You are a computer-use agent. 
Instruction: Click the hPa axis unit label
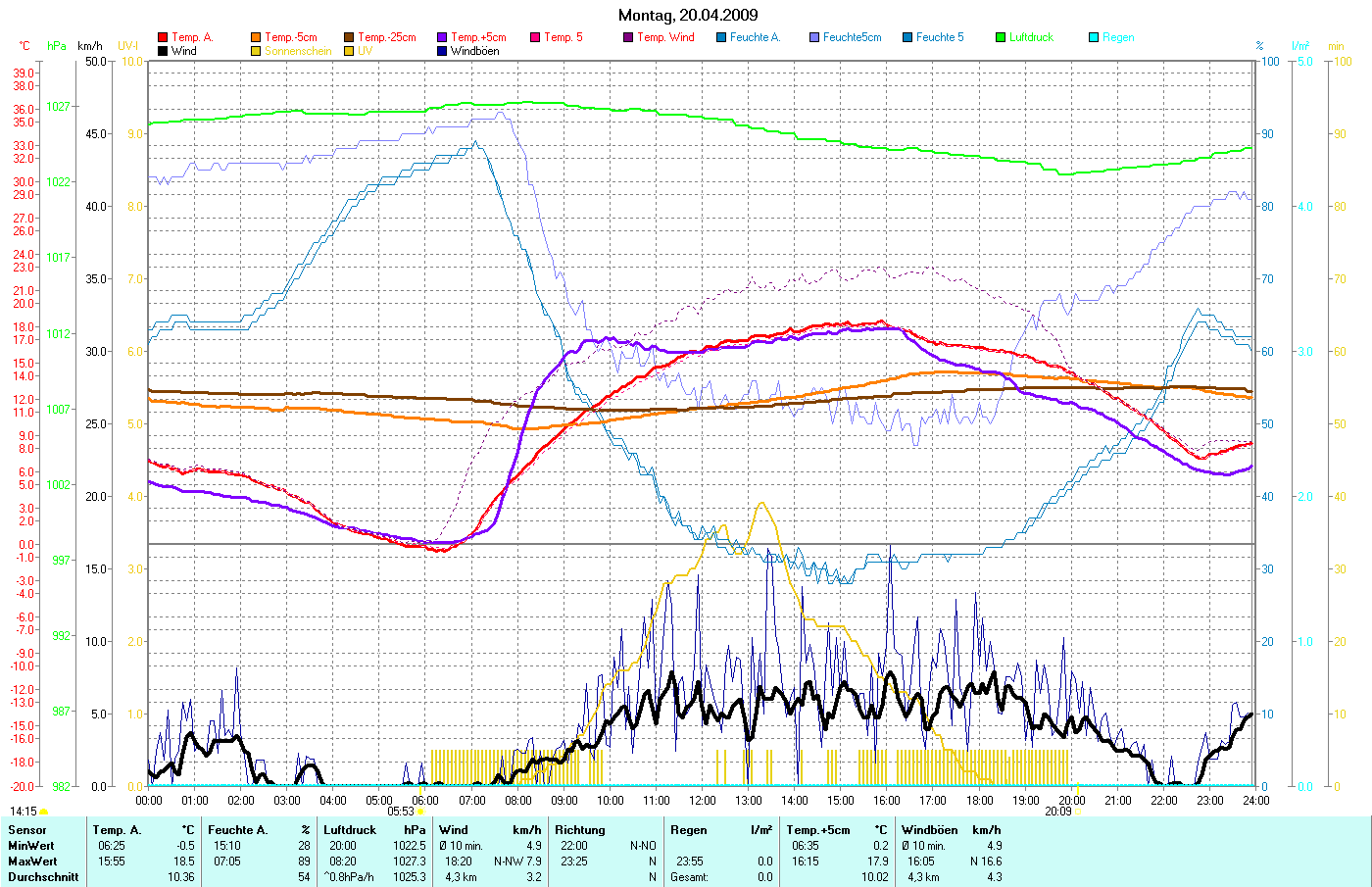pos(57,46)
